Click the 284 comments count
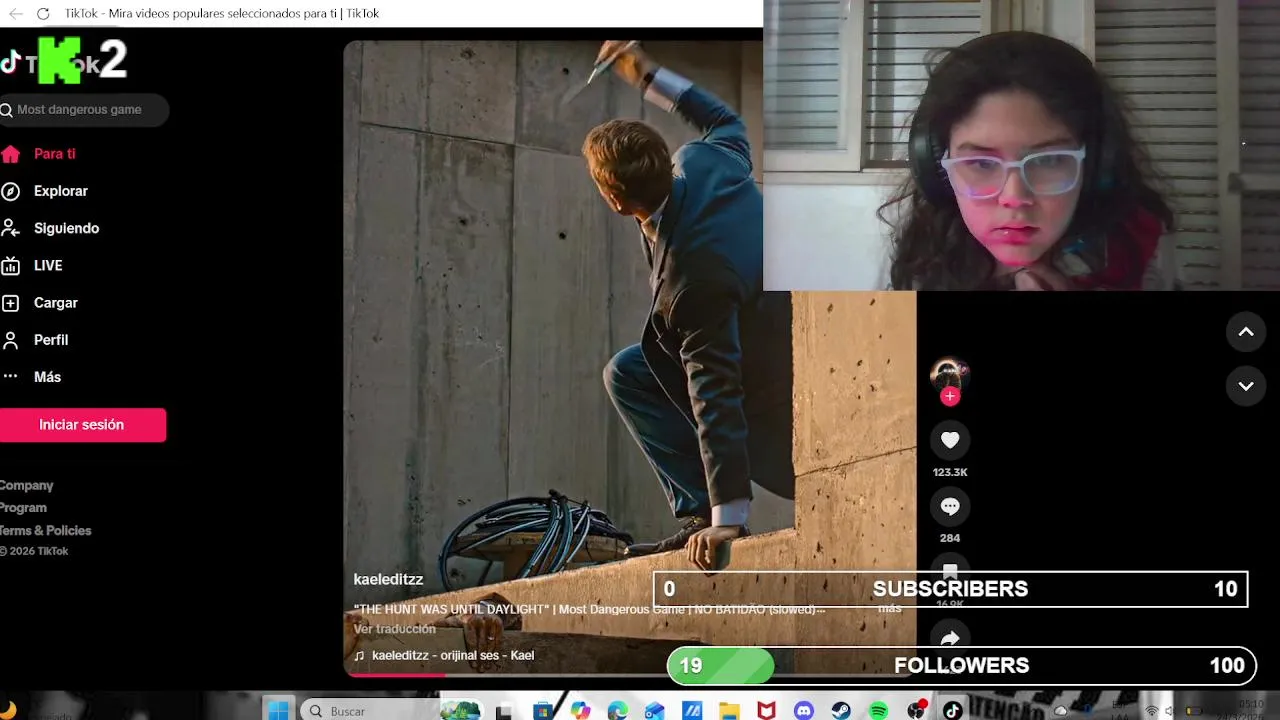The width and height of the screenshot is (1280, 720). click(x=950, y=538)
